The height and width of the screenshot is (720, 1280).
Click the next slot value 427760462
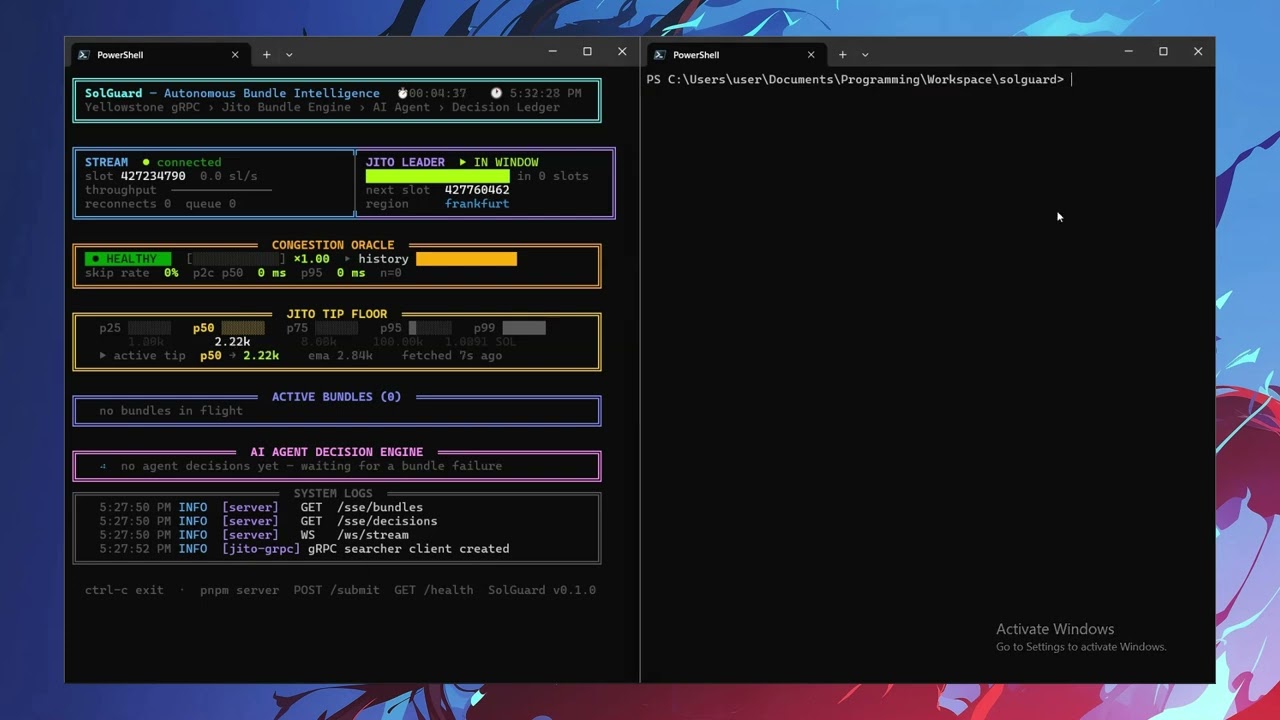pyautogui.click(x=477, y=190)
